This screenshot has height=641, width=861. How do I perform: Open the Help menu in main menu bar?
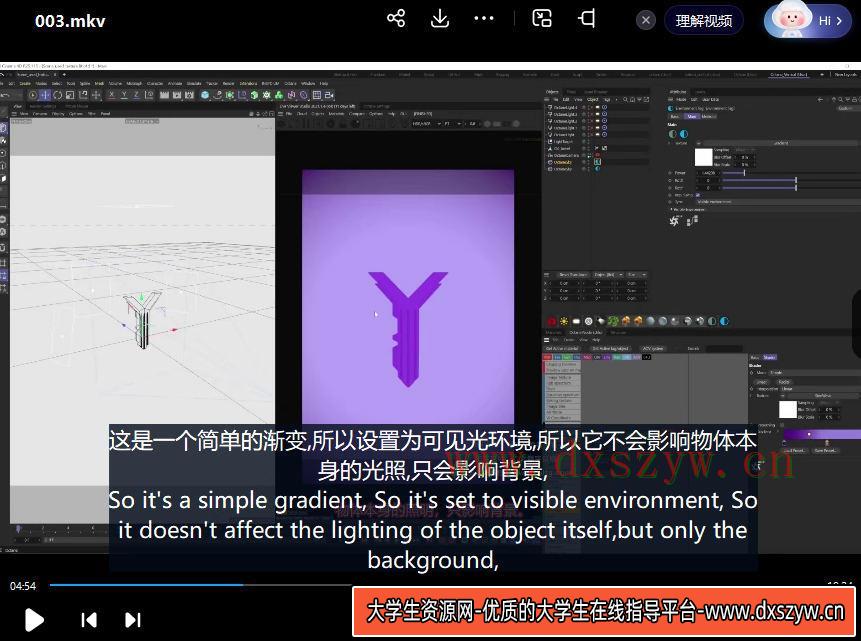[323, 83]
